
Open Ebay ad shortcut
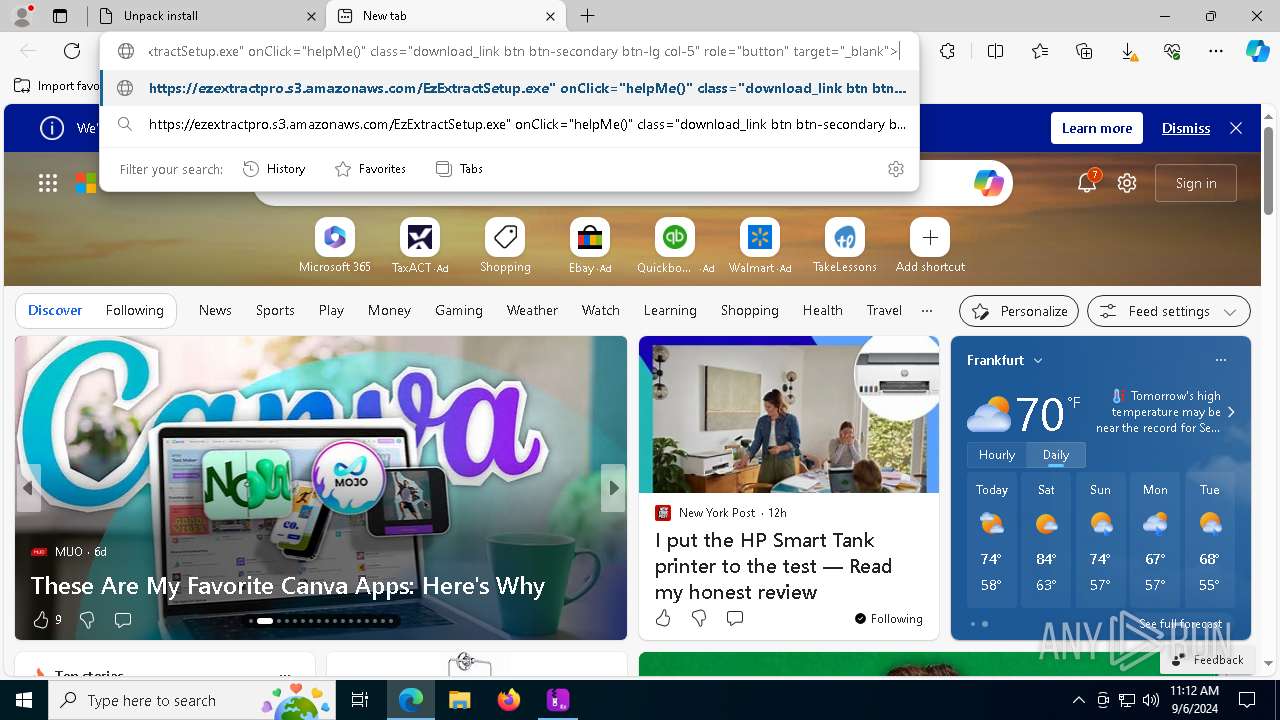coord(590,246)
